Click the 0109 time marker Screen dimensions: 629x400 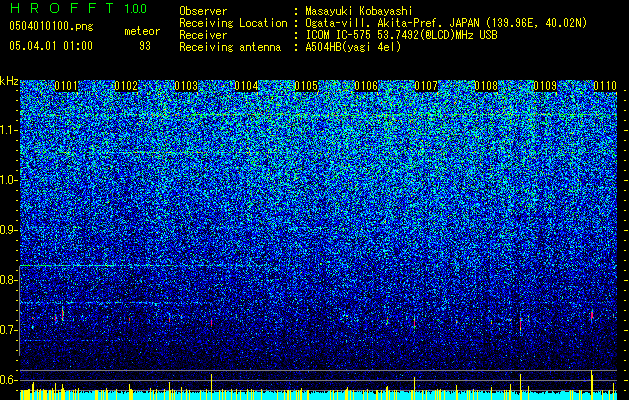(x=545, y=86)
